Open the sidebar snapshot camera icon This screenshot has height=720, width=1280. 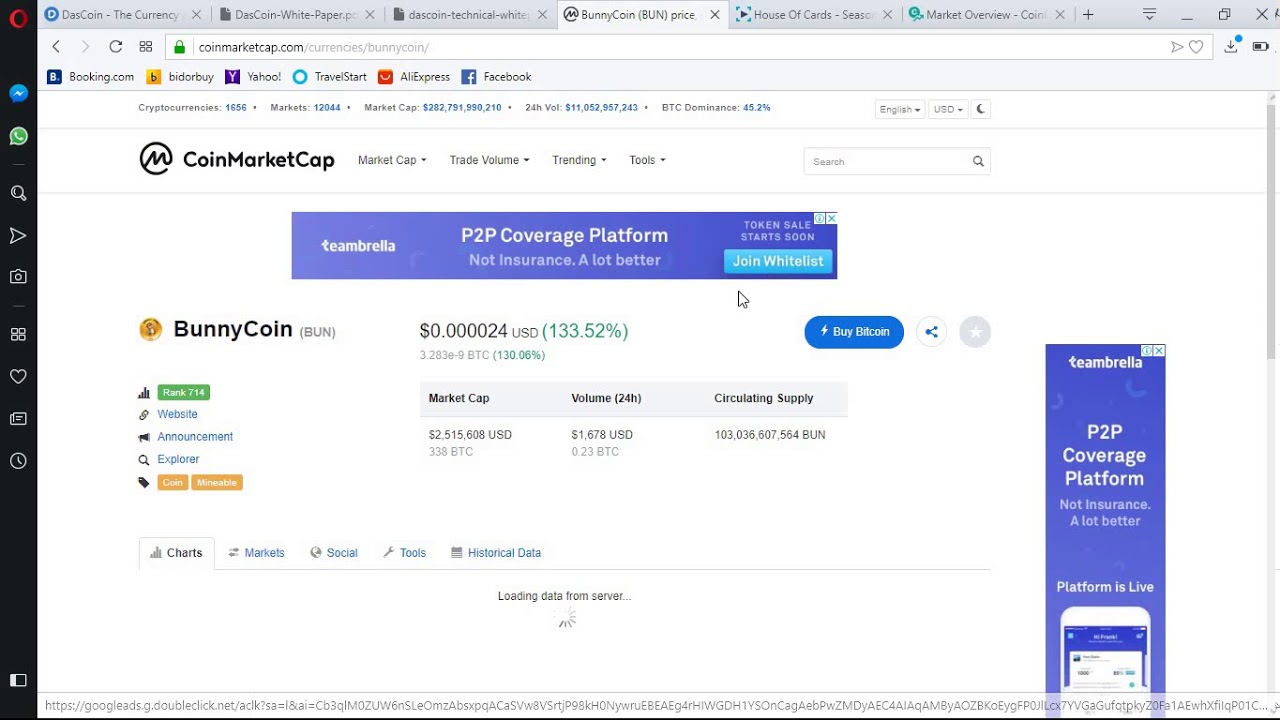[18, 277]
